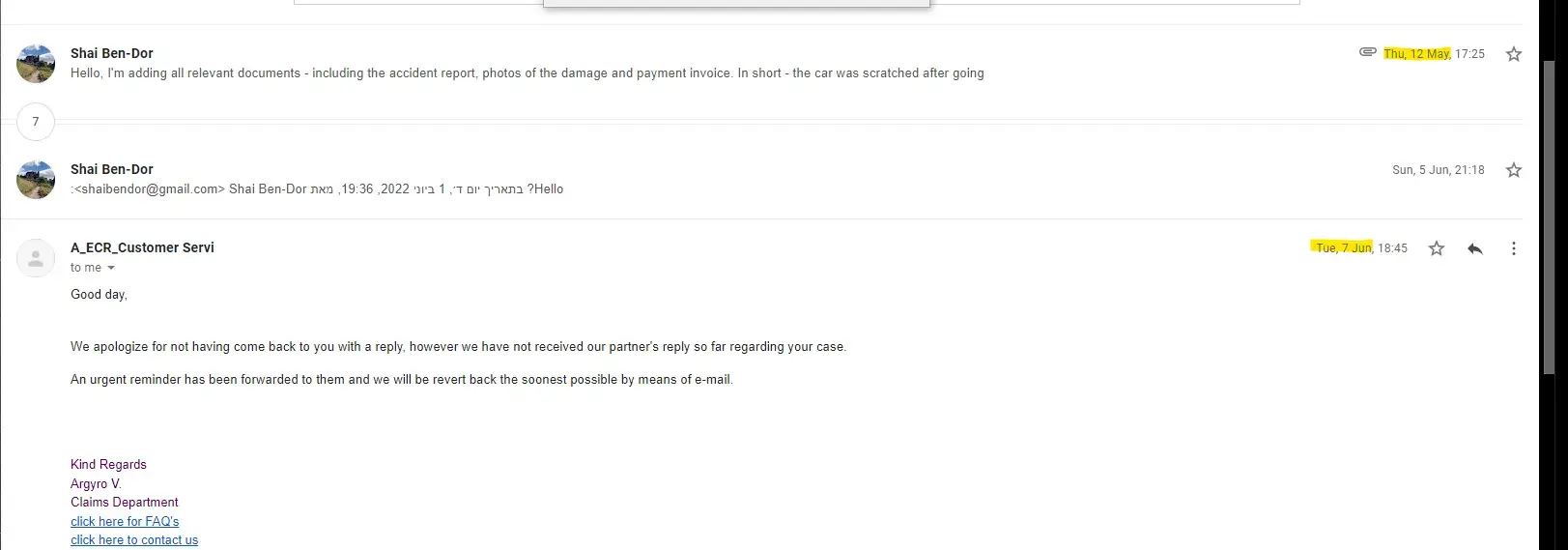
Task: Star the Sun, 5 Jun message
Action: (1513, 170)
